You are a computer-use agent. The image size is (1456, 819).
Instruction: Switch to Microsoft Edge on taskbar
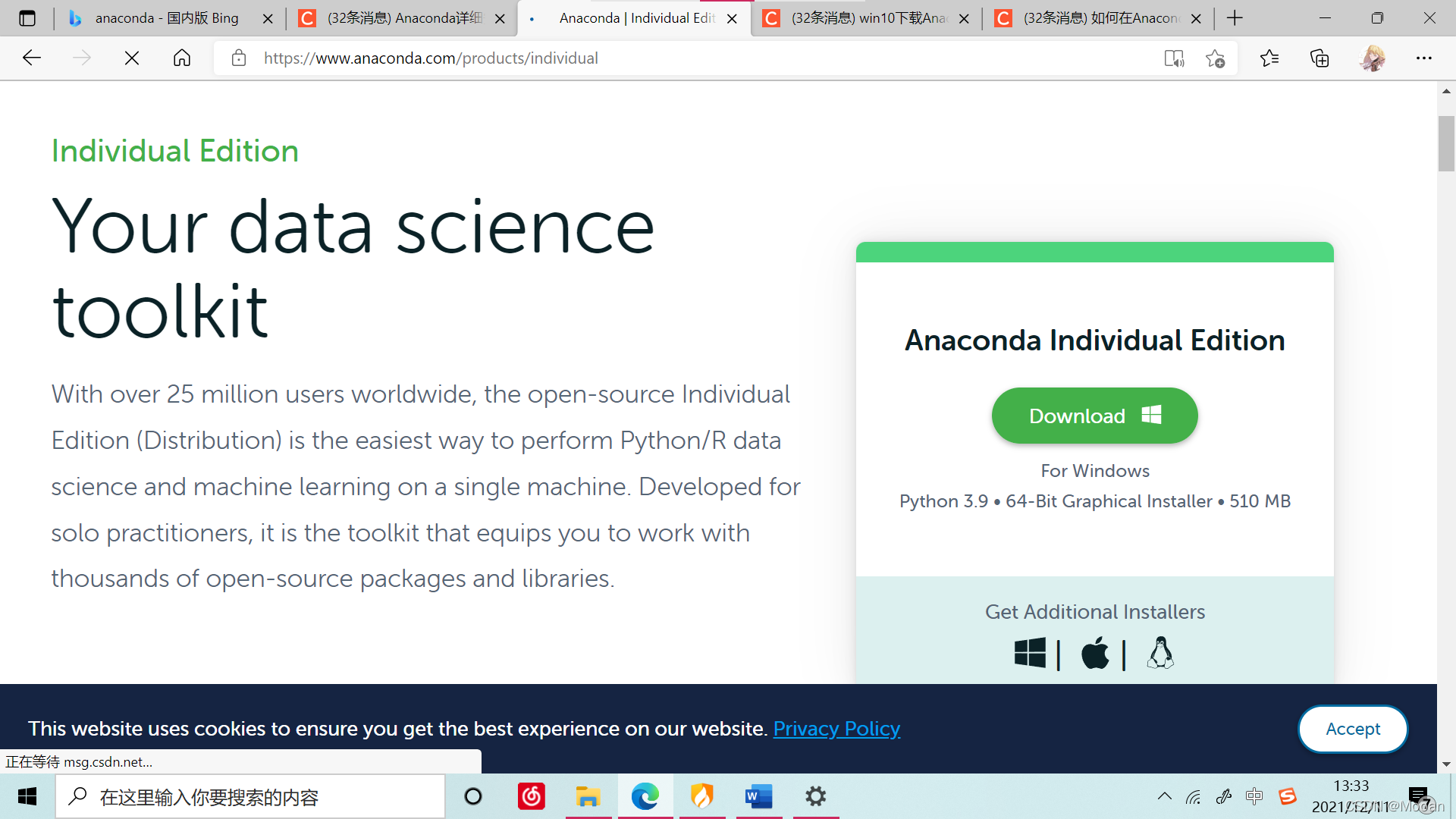click(645, 796)
